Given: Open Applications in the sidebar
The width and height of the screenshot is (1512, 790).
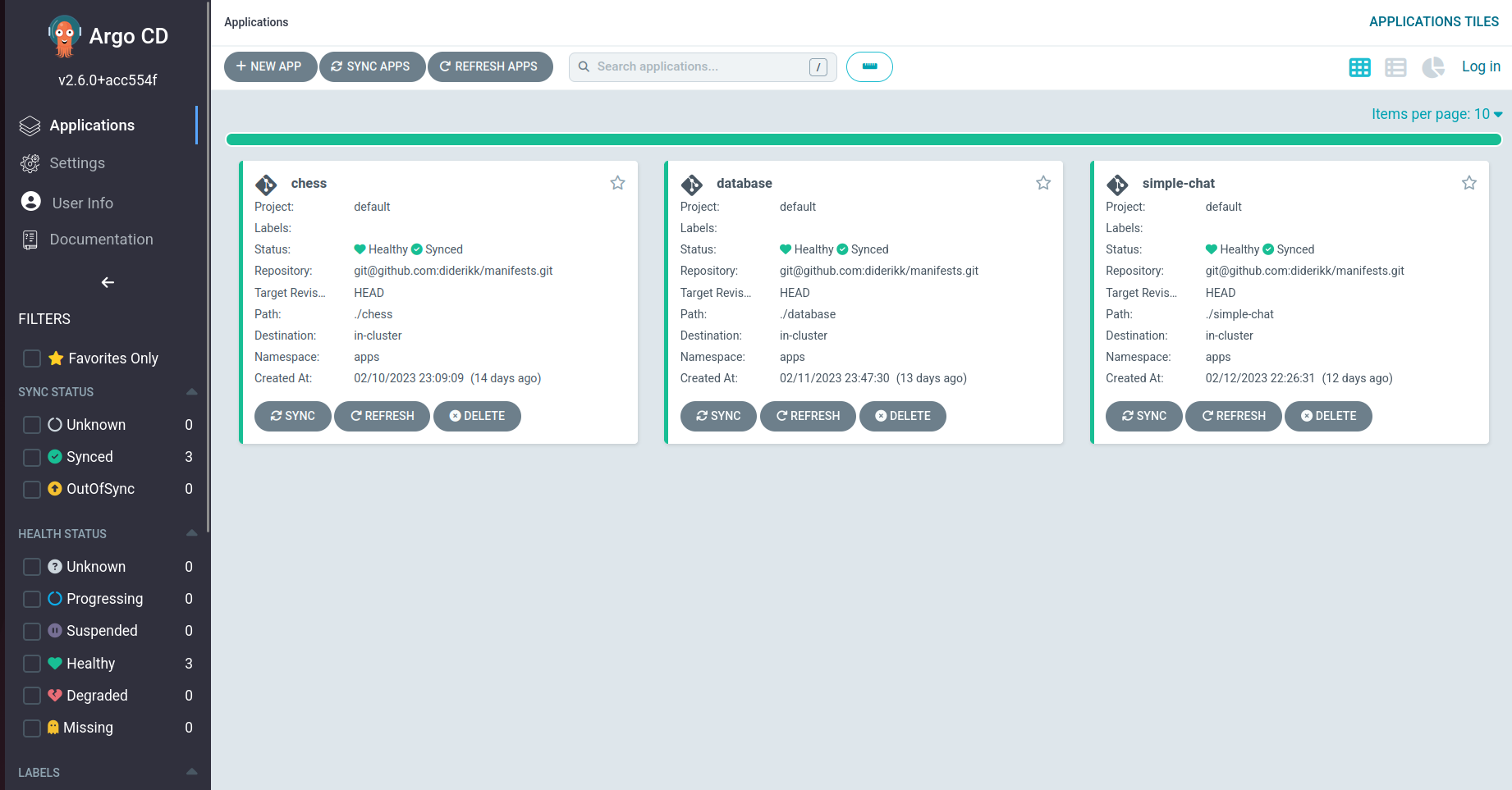Looking at the screenshot, I should click(x=92, y=126).
